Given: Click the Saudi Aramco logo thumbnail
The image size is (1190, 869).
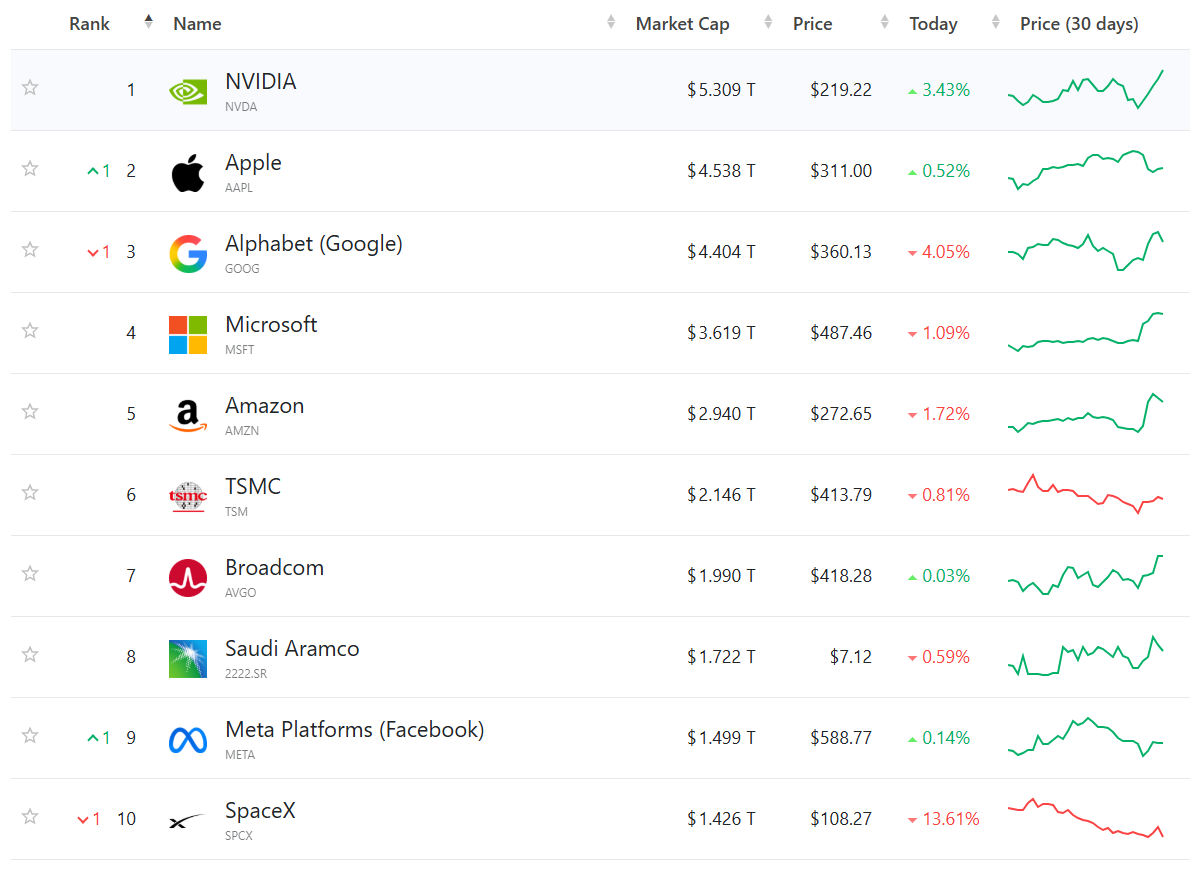Looking at the screenshot, I should [x=187, y=659].
